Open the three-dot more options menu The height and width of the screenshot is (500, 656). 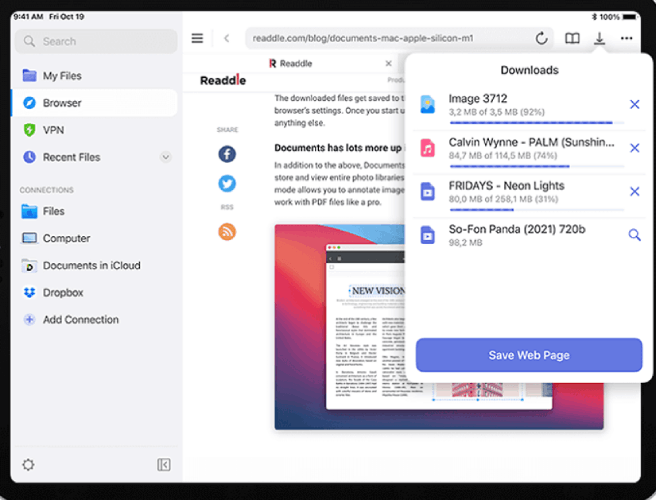pos(626,38)
